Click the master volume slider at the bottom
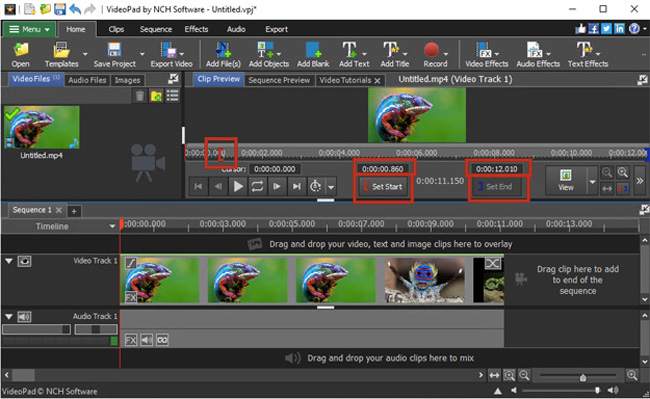 (x=597, y=390)
